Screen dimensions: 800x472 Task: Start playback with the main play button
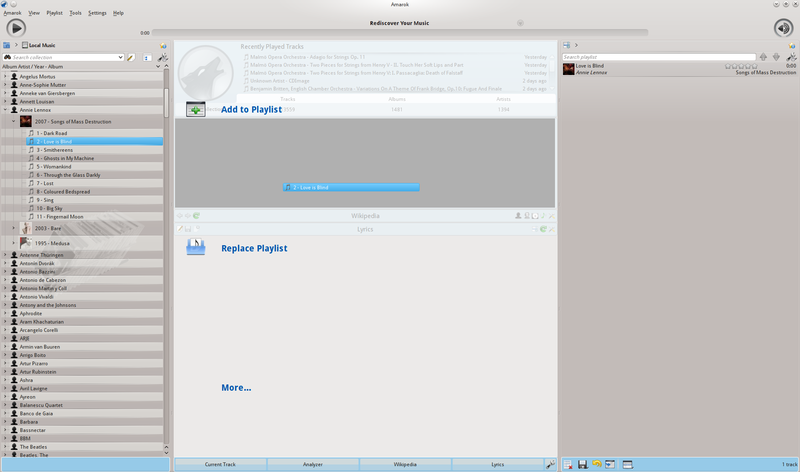pos(16,28)
